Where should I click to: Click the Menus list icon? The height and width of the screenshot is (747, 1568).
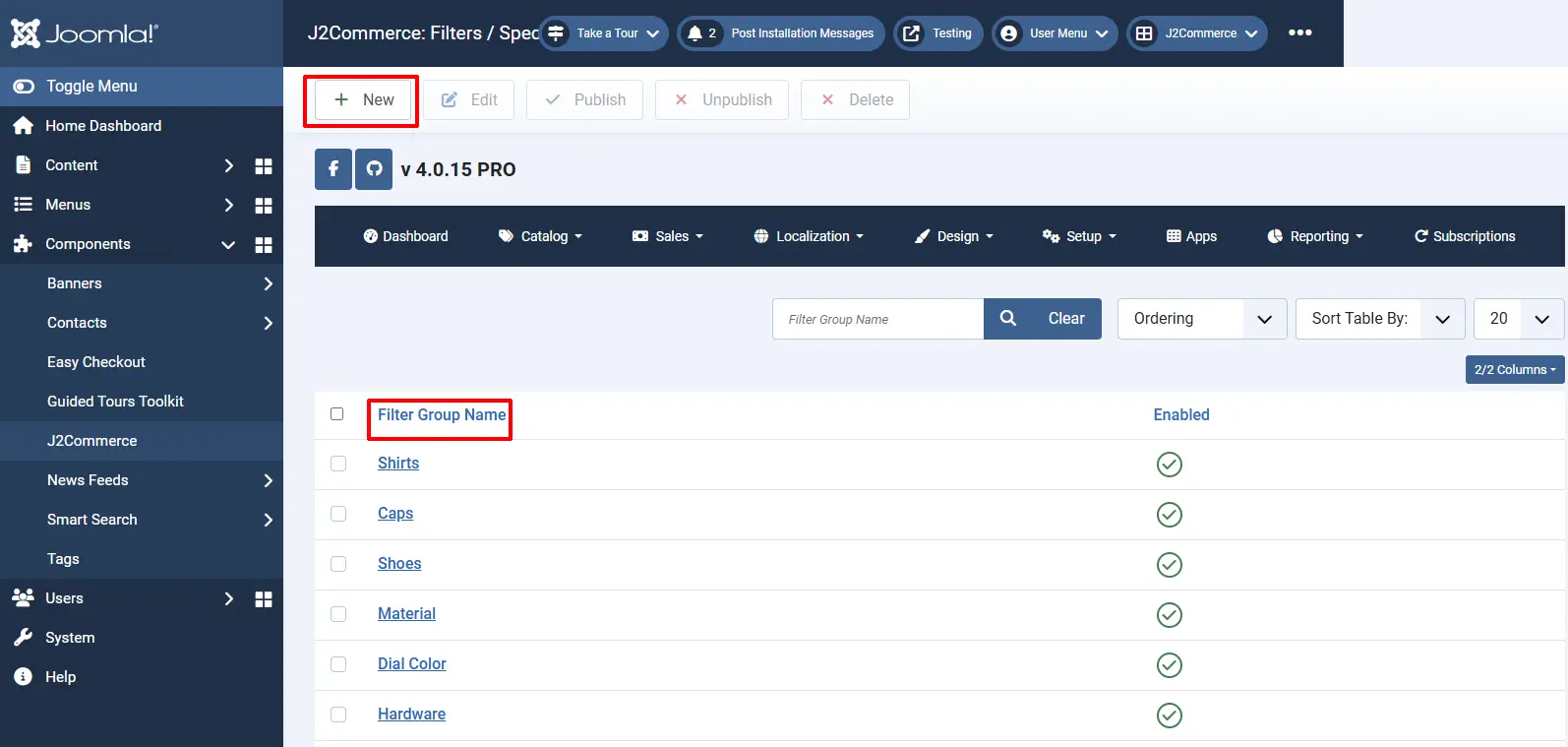point(24,205)
